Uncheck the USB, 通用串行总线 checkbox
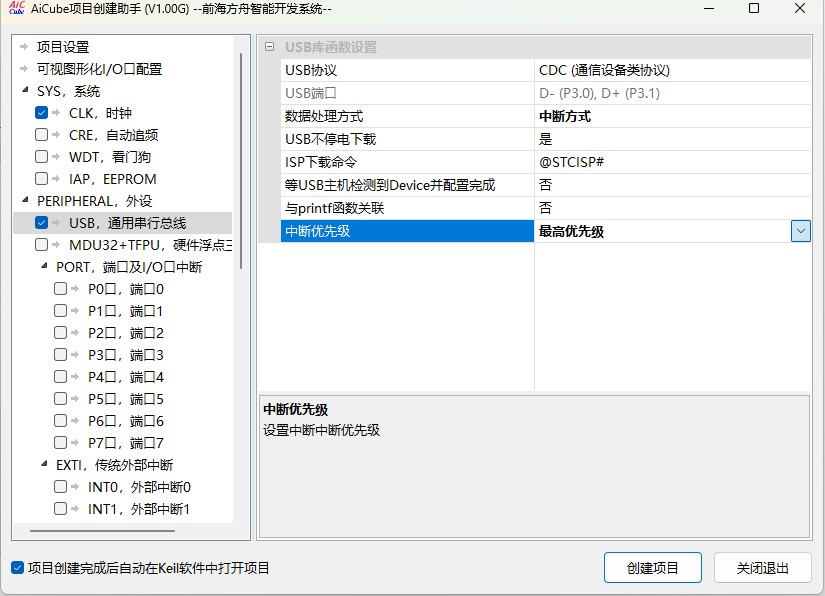 tap(42, 223)
